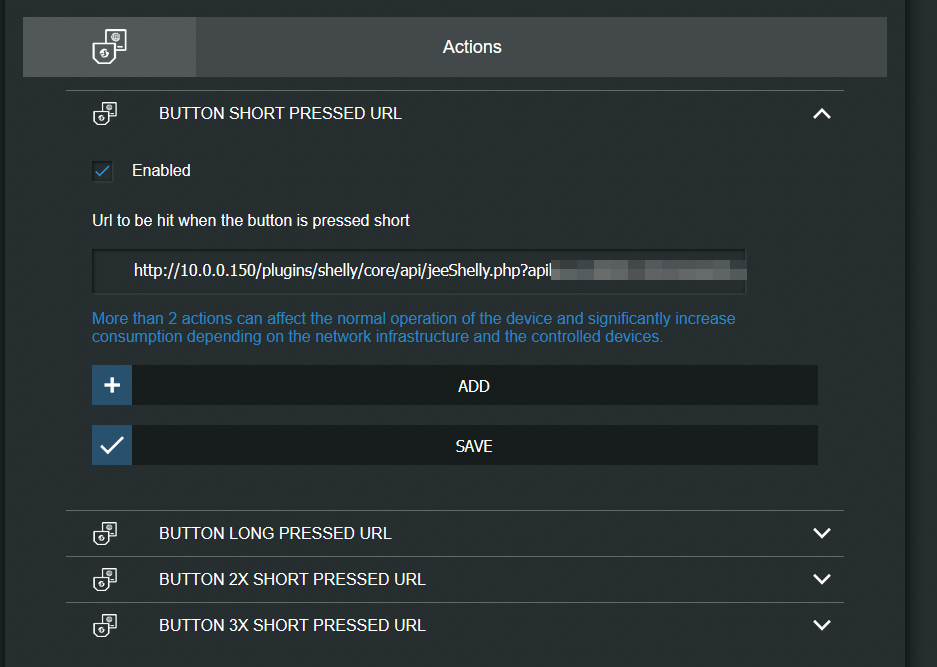Image resolution: width=937 pixels, height=667 pixels.
Task: Expand the Button 2X Short Pressed chevron
Action: point(822,579)
